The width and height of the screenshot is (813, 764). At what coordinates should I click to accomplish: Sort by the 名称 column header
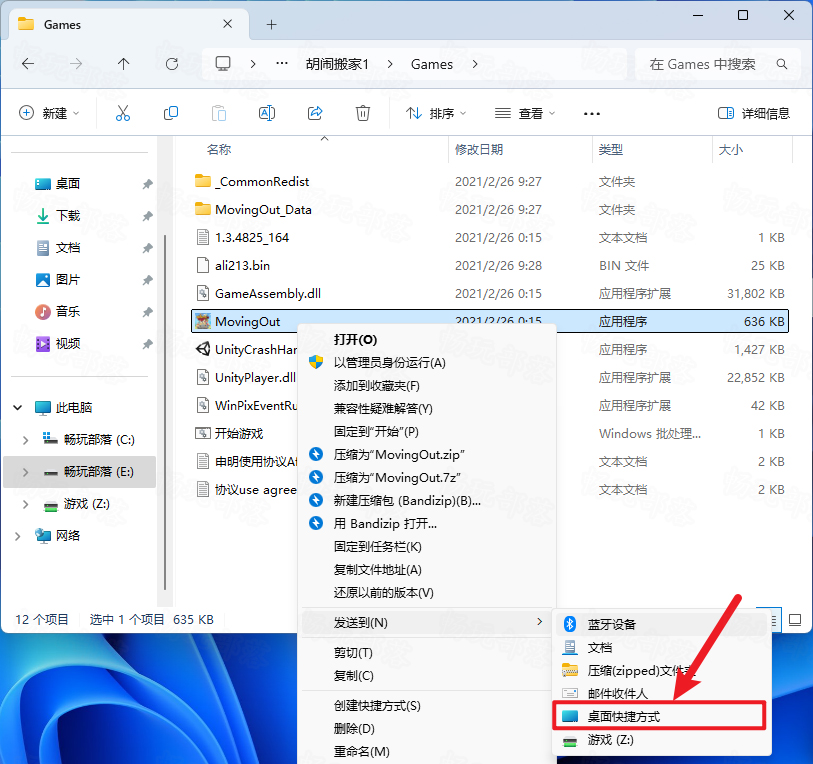[219, 149]
